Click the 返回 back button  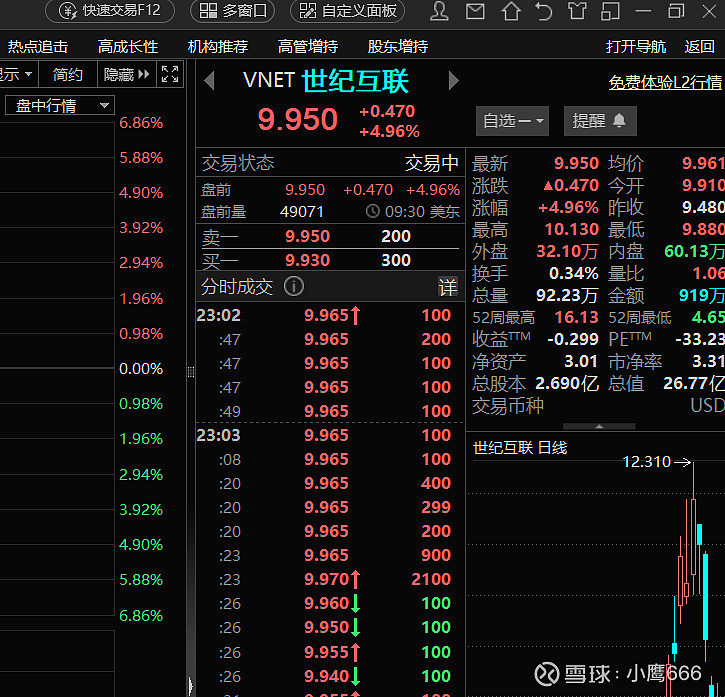(x=700, y=46)
